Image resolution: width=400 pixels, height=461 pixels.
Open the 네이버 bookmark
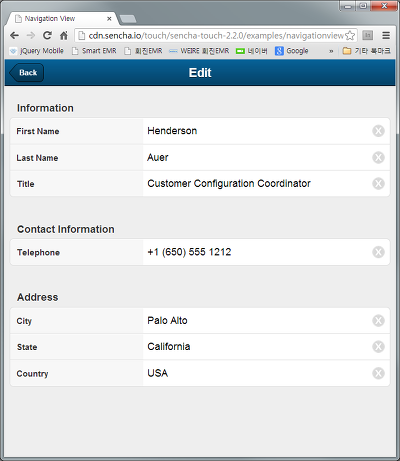pos(252,51)
